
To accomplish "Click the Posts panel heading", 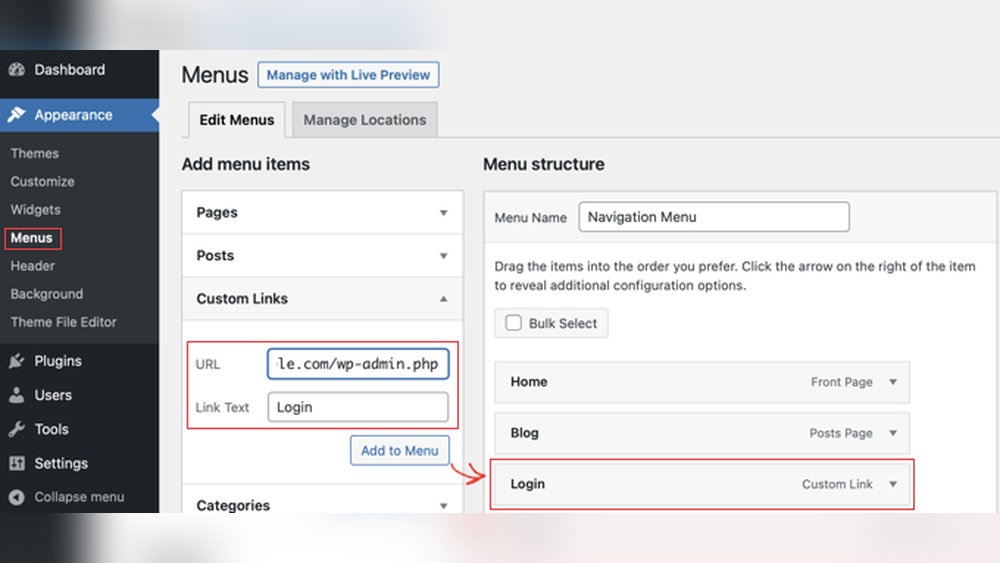I will pyautogui.click(x=215, y=256).
